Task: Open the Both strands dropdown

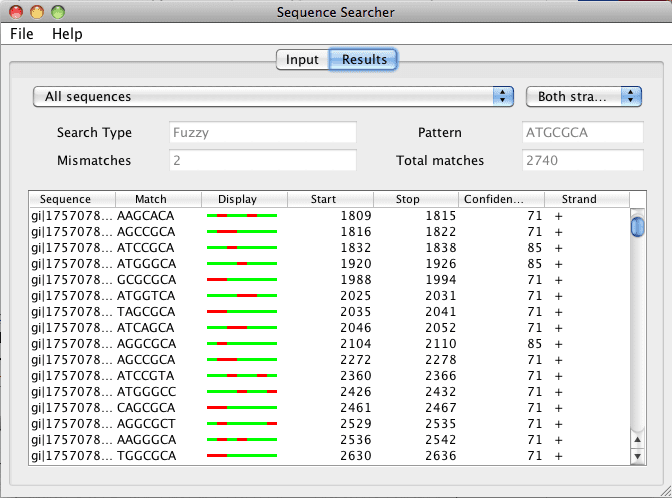Action: click(583, 97)
